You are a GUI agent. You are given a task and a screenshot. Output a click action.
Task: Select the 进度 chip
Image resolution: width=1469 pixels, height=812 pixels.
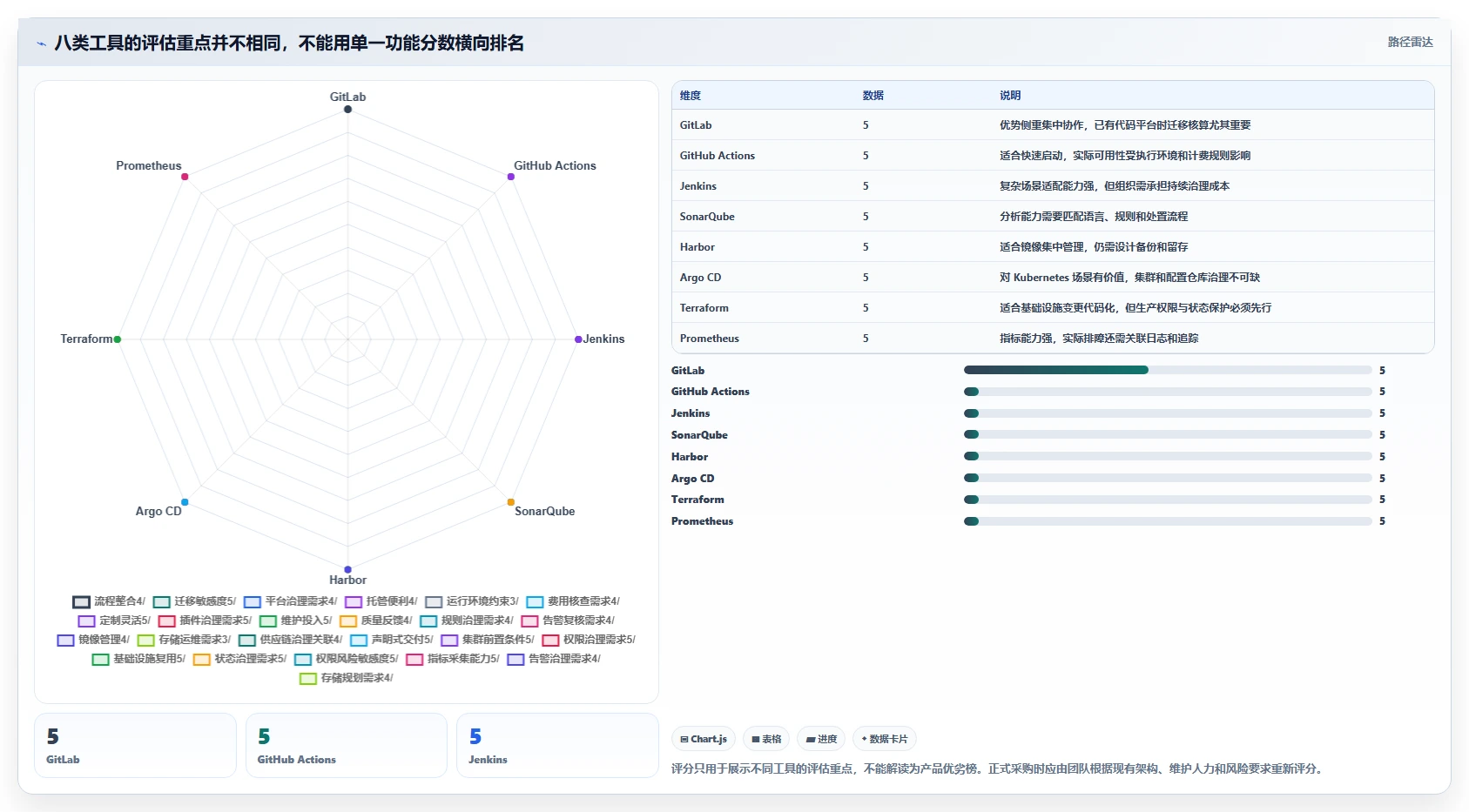pos(821,739)
